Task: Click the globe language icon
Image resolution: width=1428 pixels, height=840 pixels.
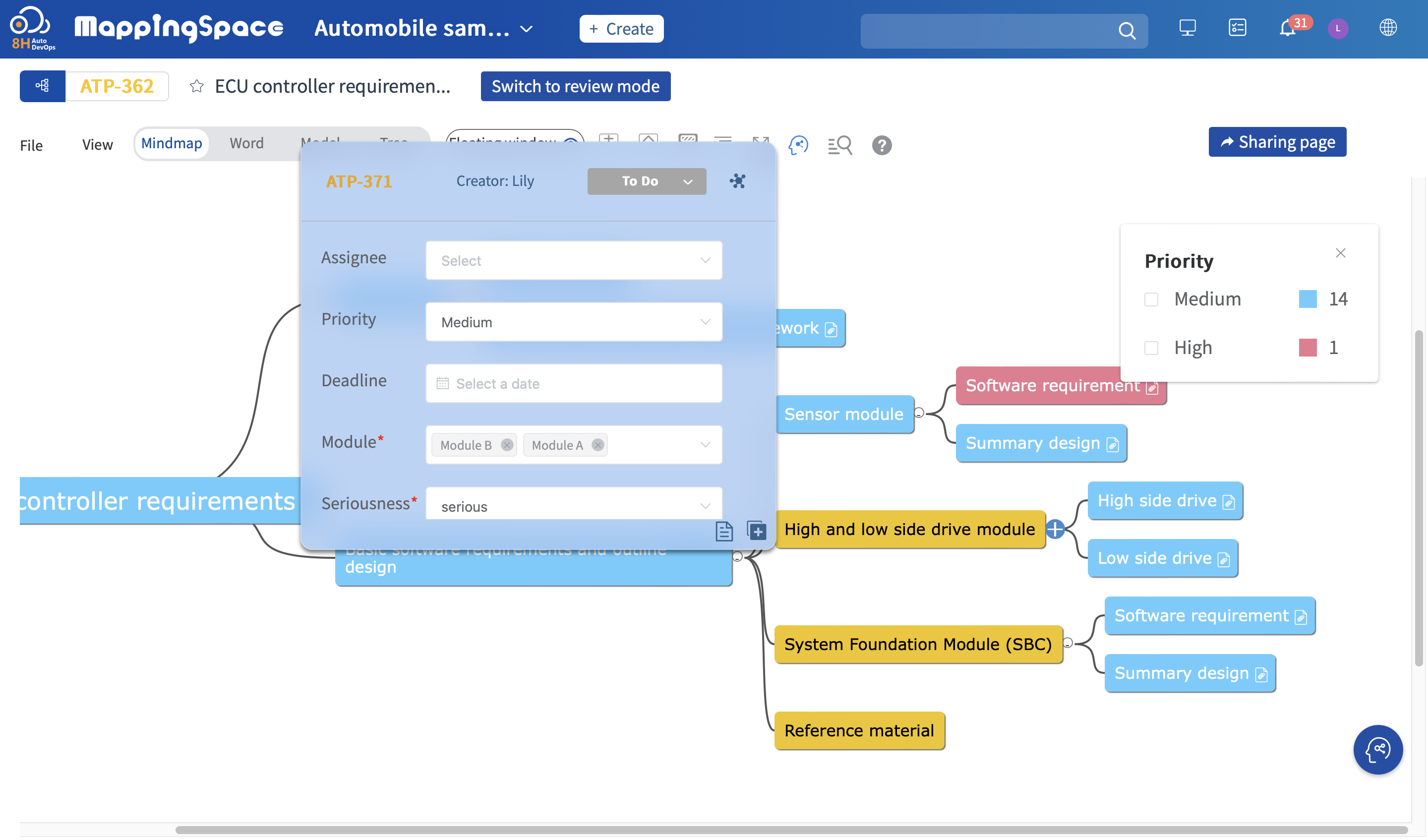Action: coord(1387,28)
